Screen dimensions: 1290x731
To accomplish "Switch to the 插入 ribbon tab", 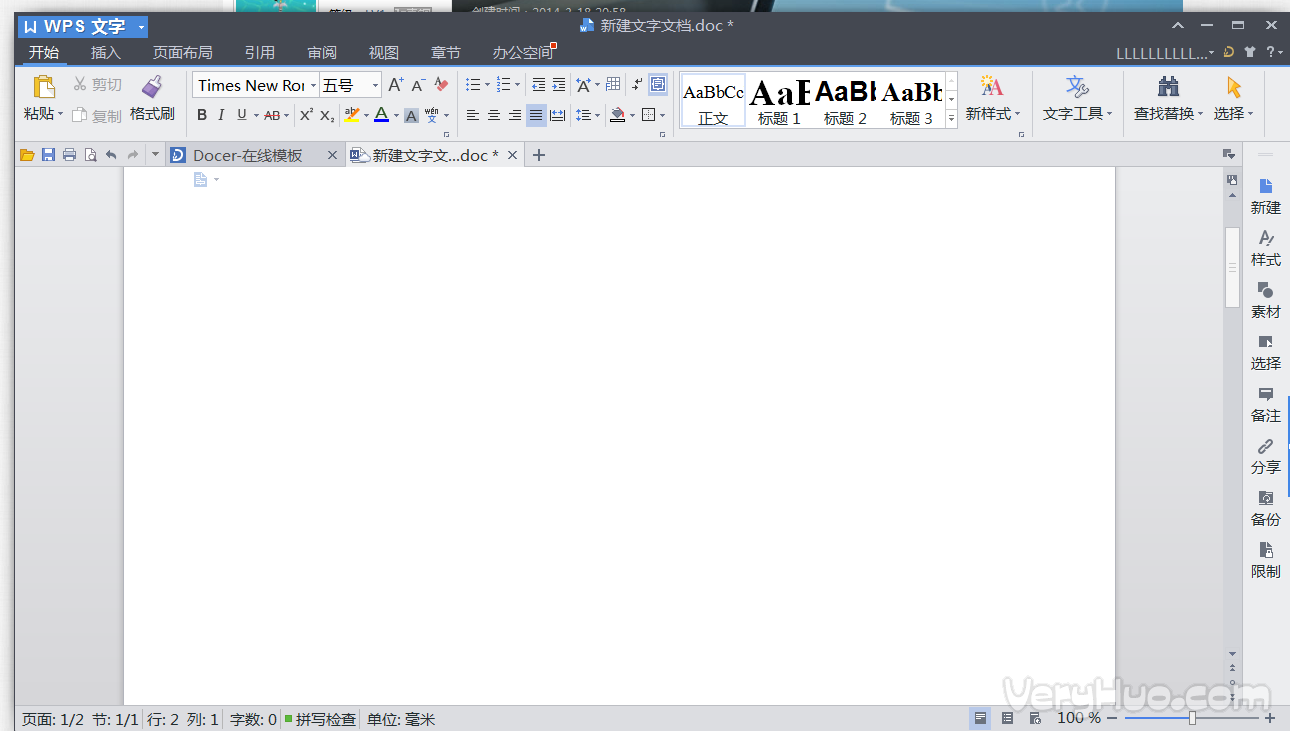I will [x=106, y=53].
